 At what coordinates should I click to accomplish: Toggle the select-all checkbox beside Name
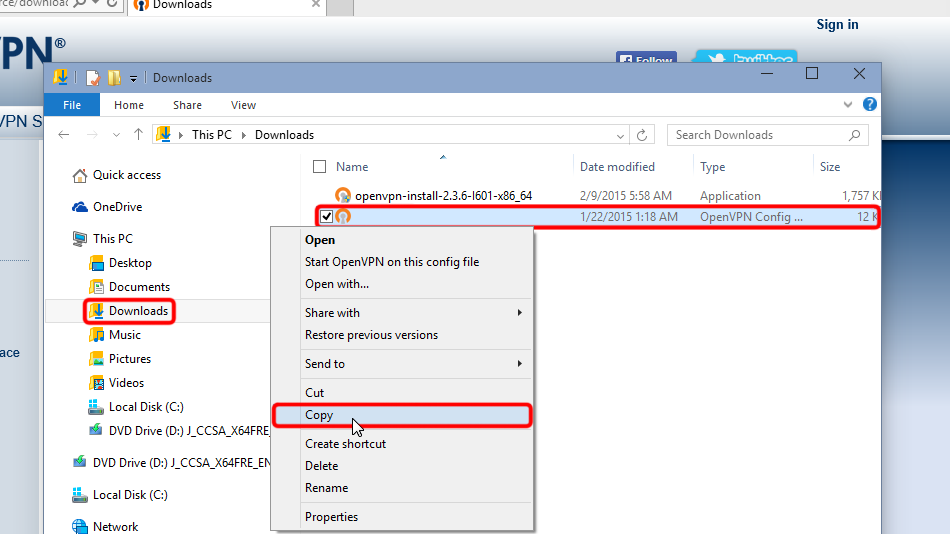319,167
